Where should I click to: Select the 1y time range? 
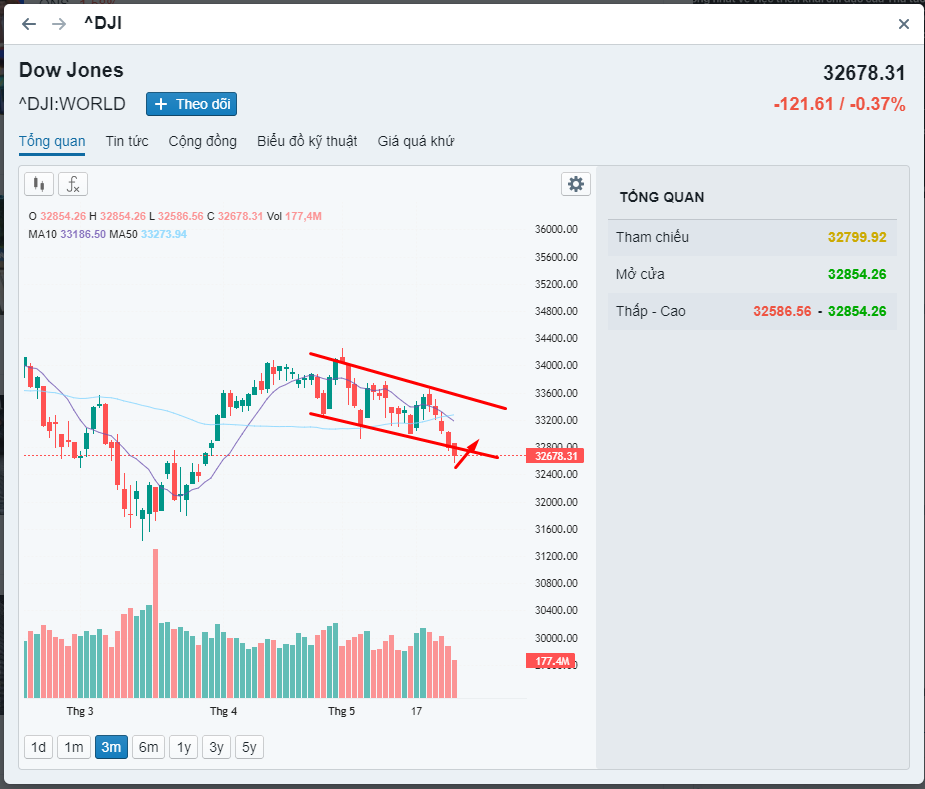pyautogui.click(x=183, y=747)
